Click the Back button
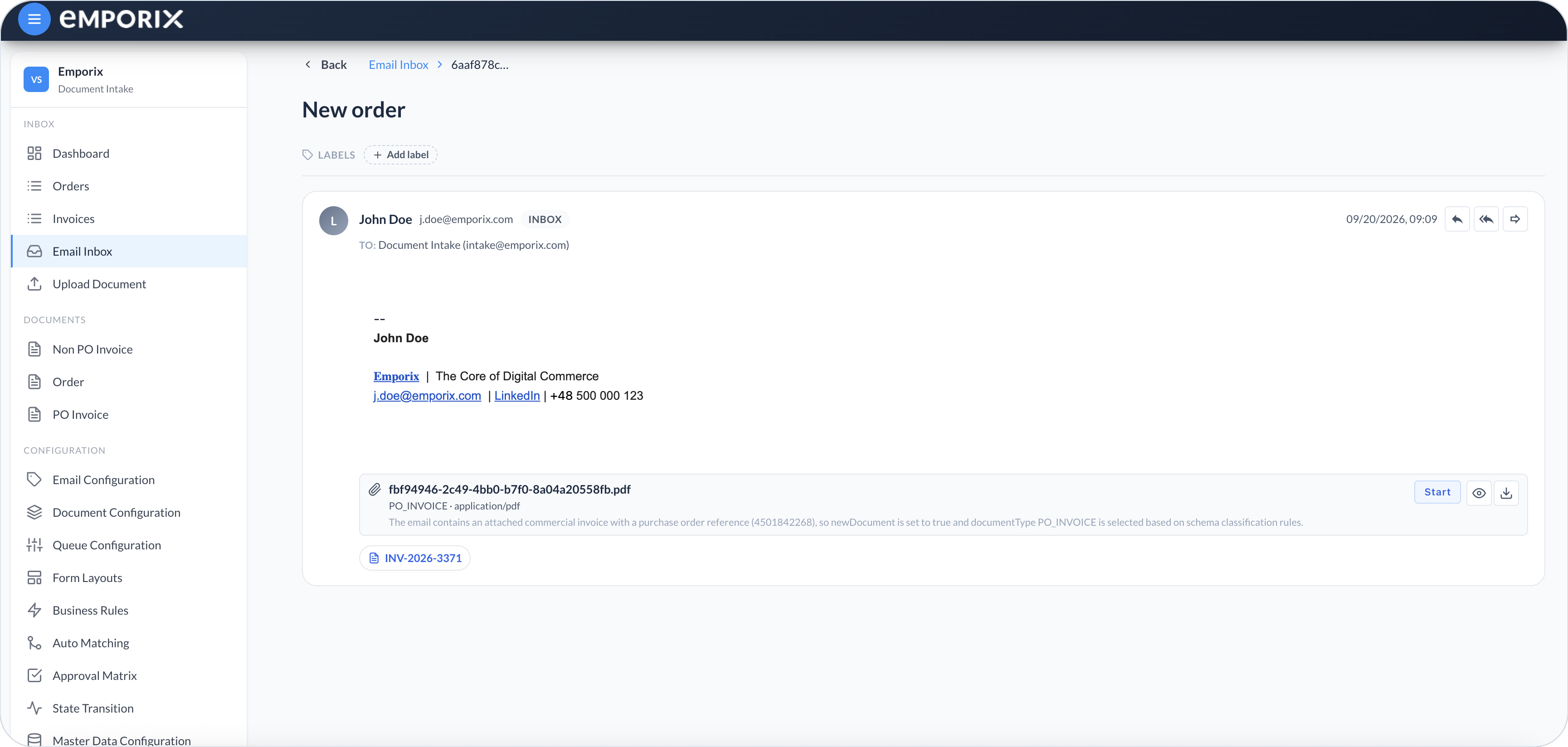This screenshot has width=1568, height=747. tap(326, 64)
